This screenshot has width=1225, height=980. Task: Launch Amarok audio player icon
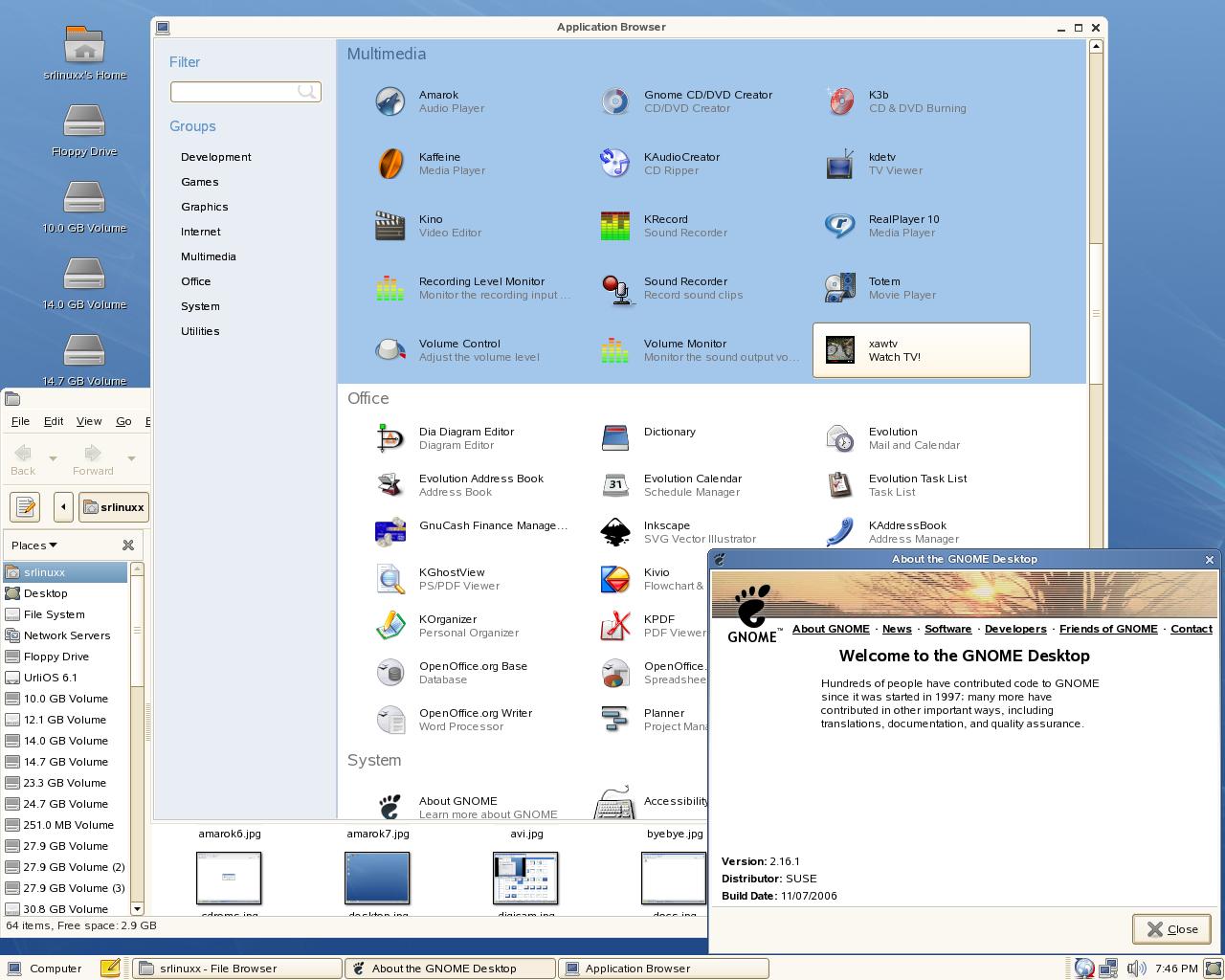[x=390, y=101]
